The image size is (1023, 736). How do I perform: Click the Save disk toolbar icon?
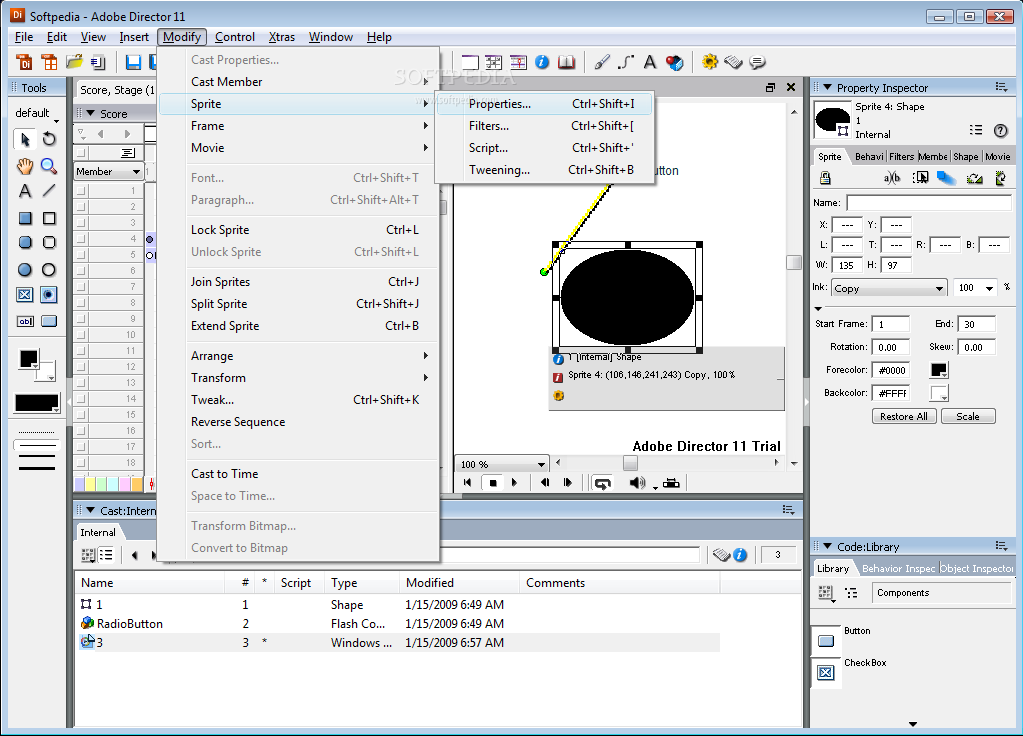[133, 62]
